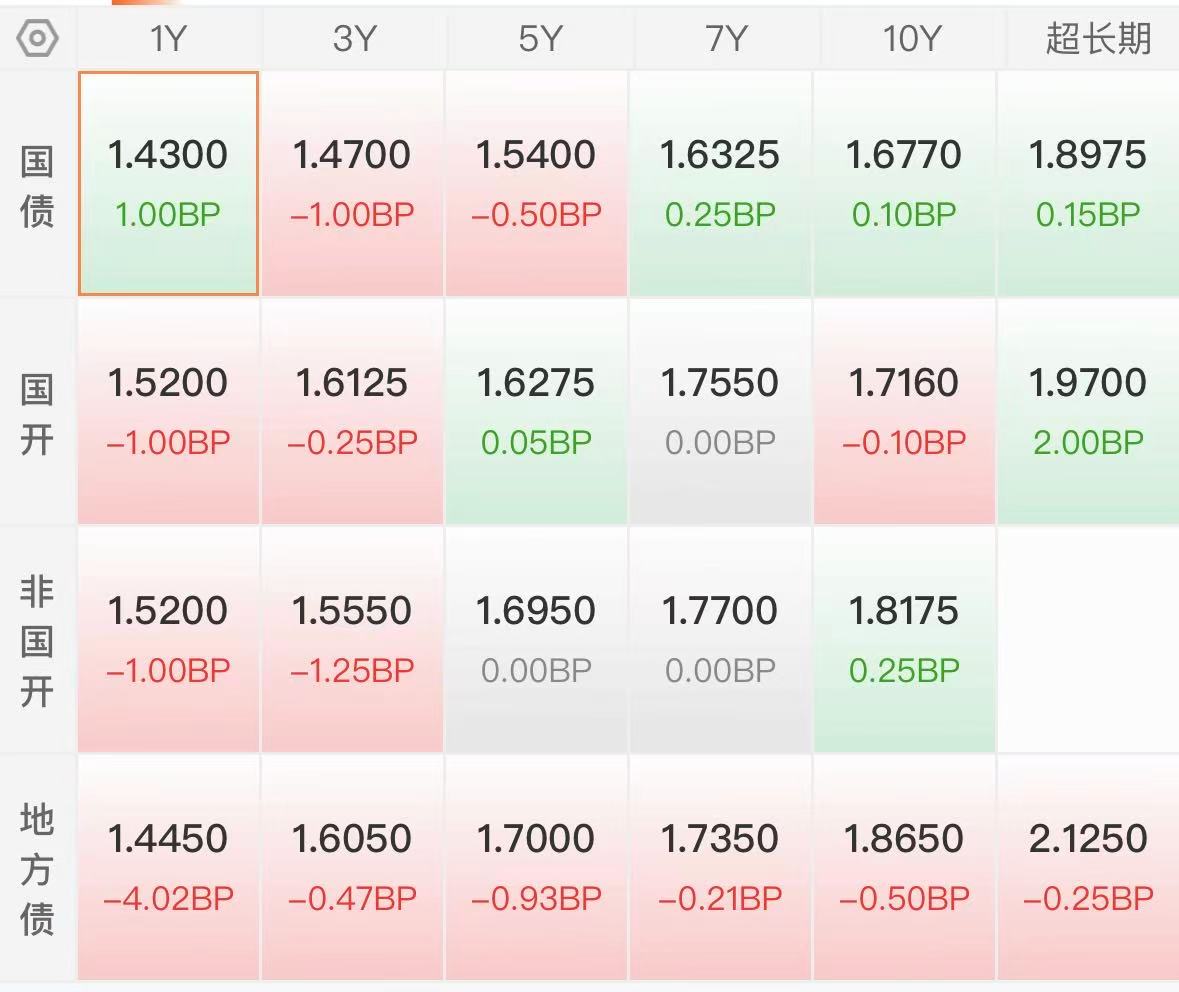The image size is (1179, 992).
Task: Select the 3Y column header
Action: point(353,38)
